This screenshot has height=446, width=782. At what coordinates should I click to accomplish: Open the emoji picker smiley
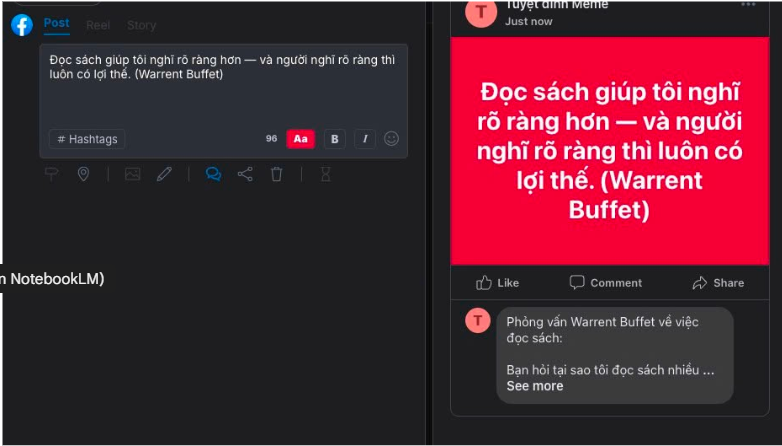click(391, 139)
